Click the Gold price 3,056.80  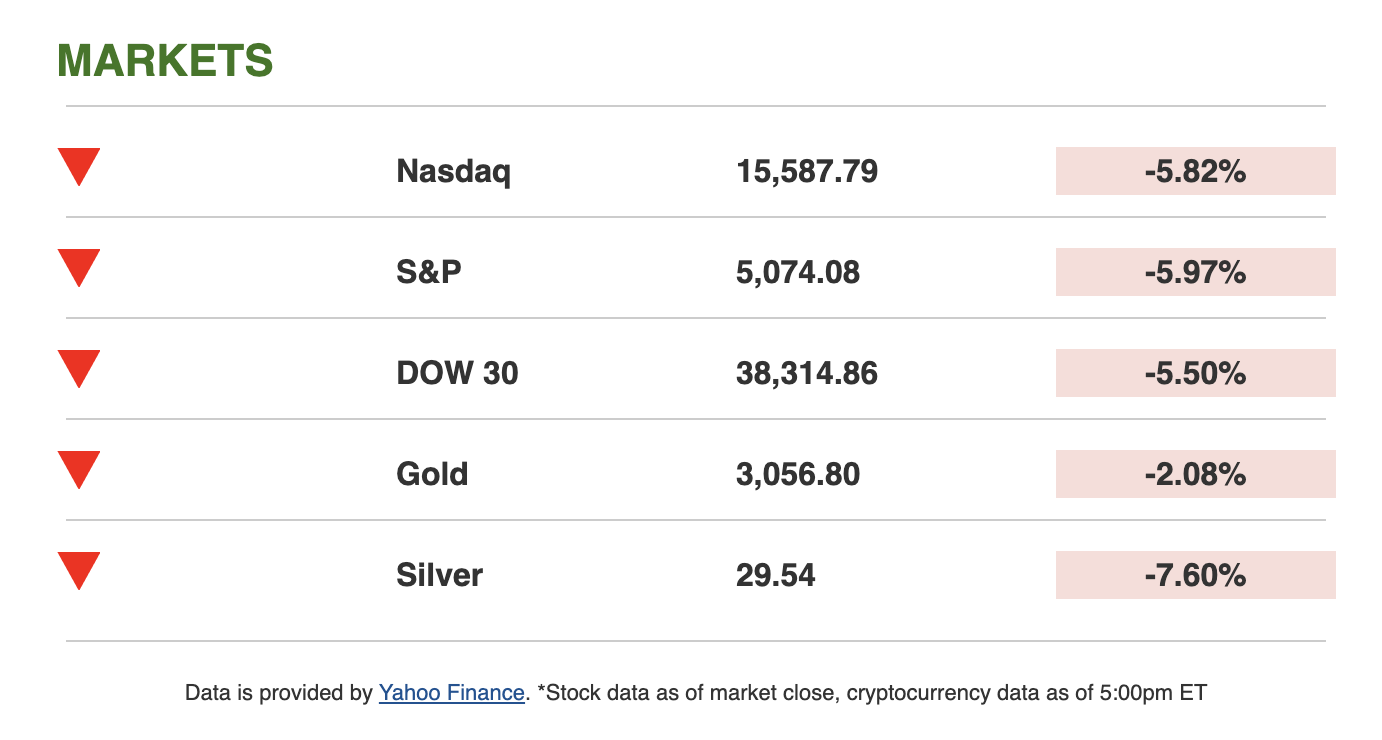[798, 474]
